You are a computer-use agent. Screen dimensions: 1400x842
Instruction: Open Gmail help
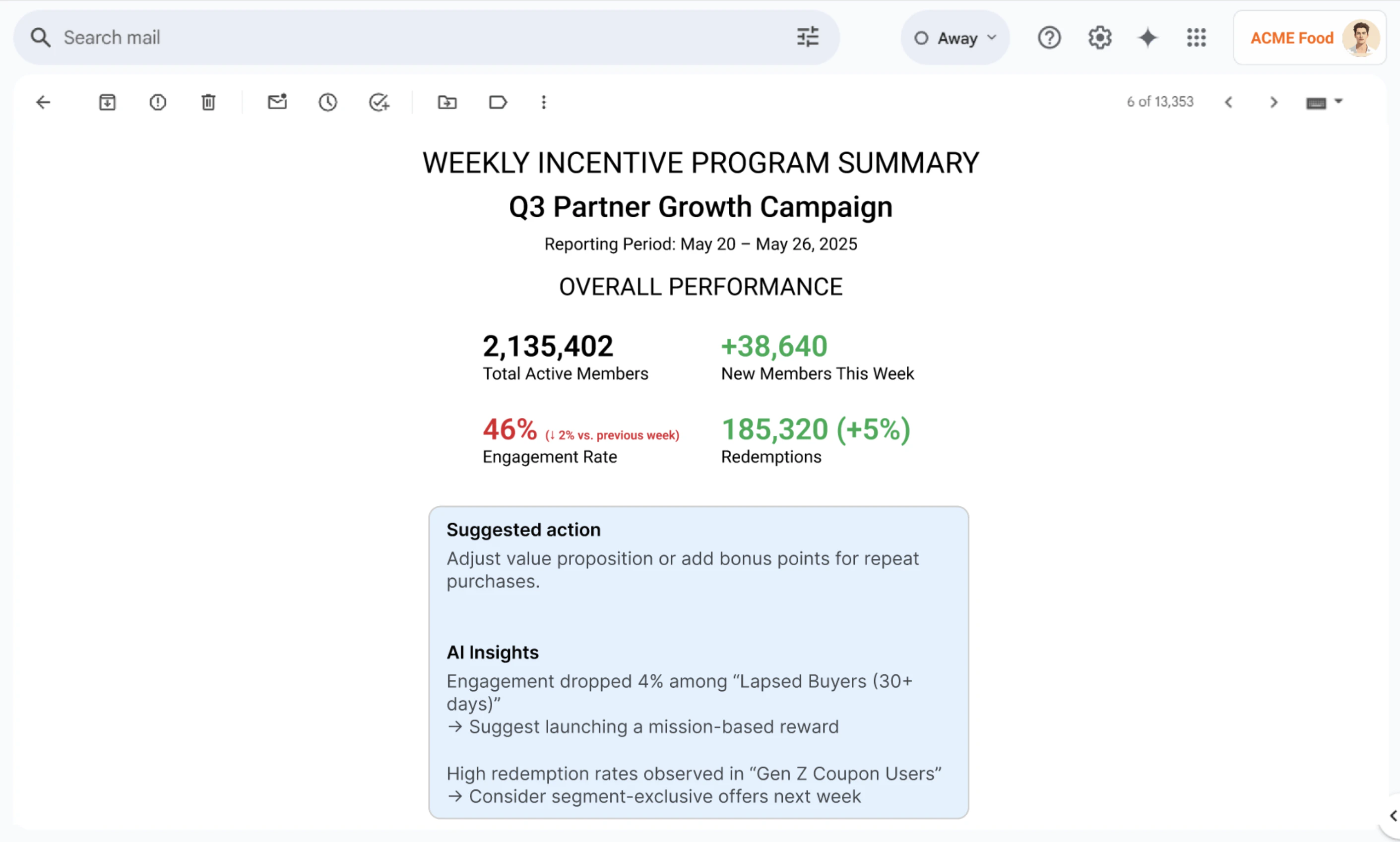(x=1049, y=37)
